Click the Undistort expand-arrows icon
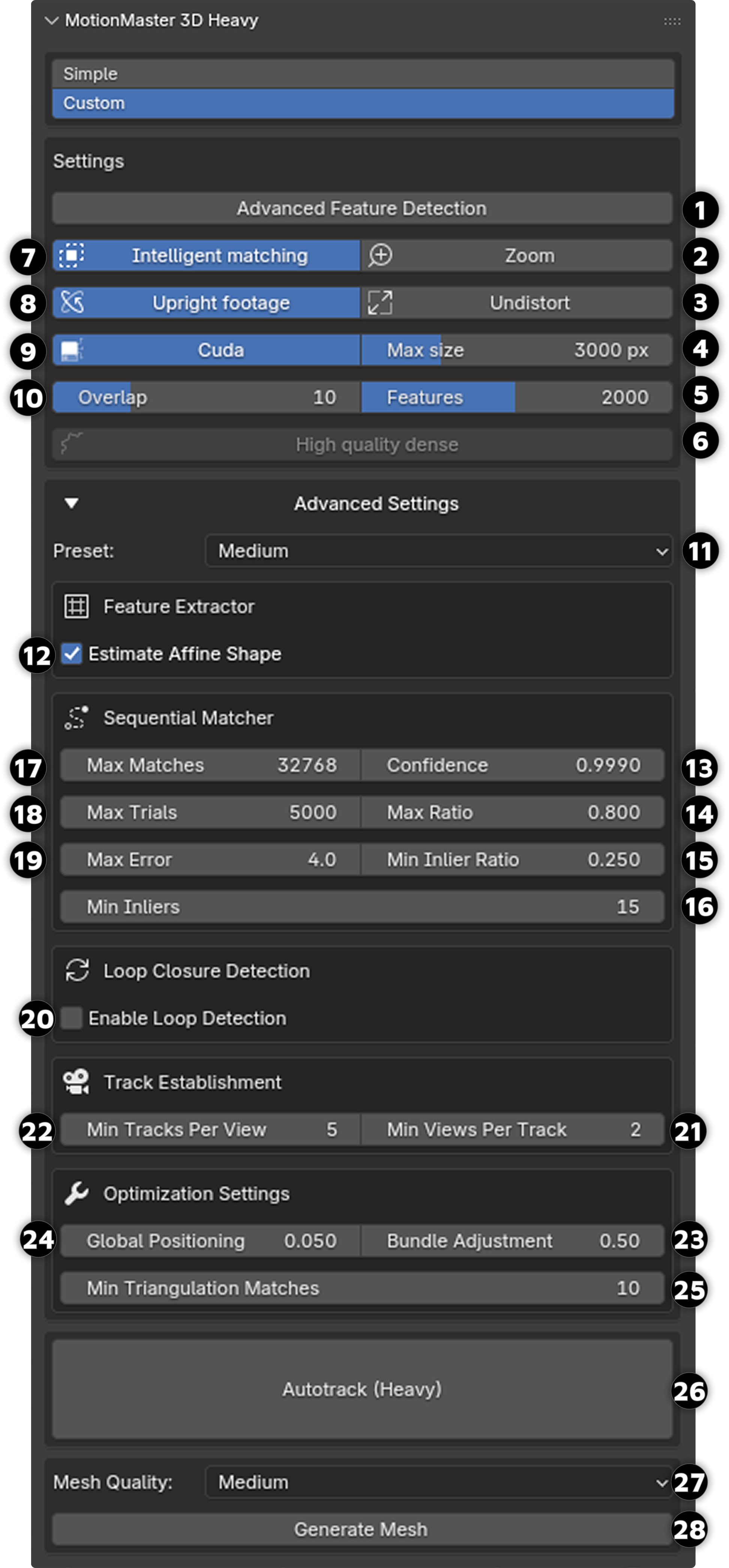 380,303
